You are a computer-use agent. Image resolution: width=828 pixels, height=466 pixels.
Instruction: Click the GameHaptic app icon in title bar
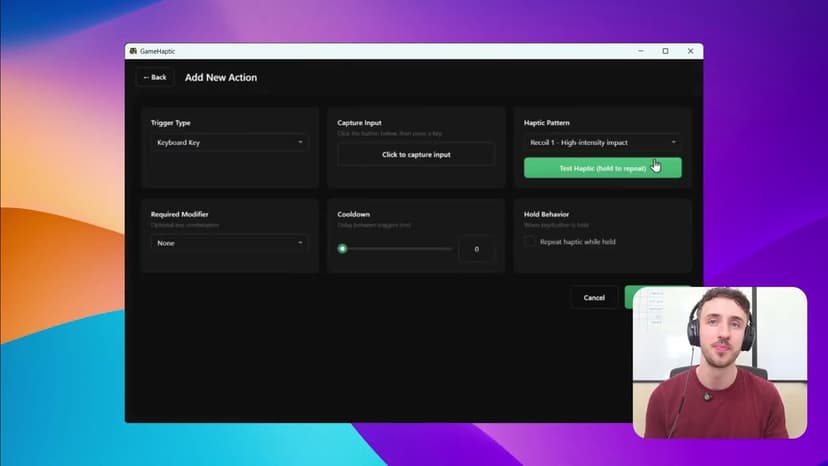click(x=134, y=51)
